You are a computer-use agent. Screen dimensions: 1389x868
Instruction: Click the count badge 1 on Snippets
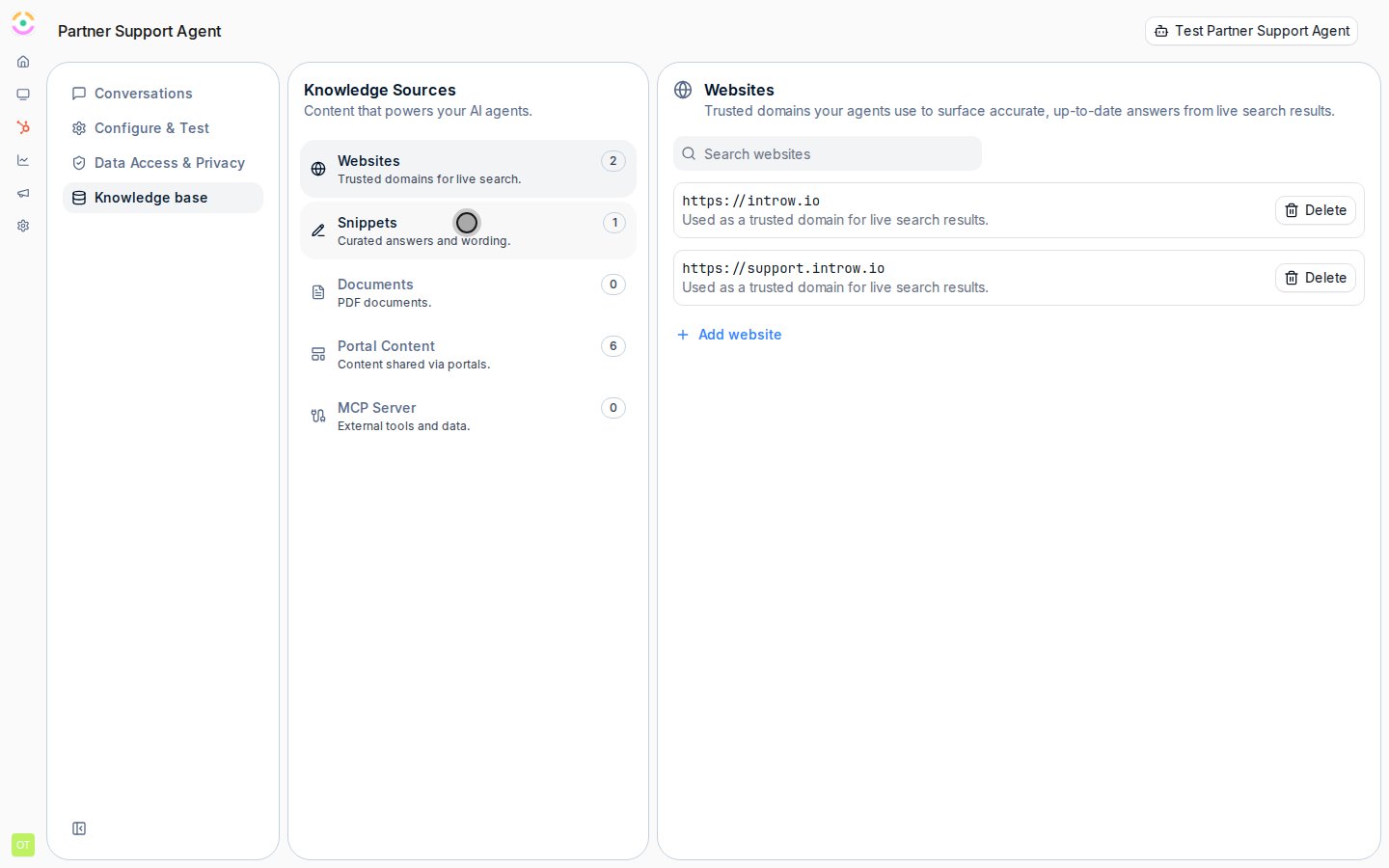pyautogui.click(x=614, y=223)
